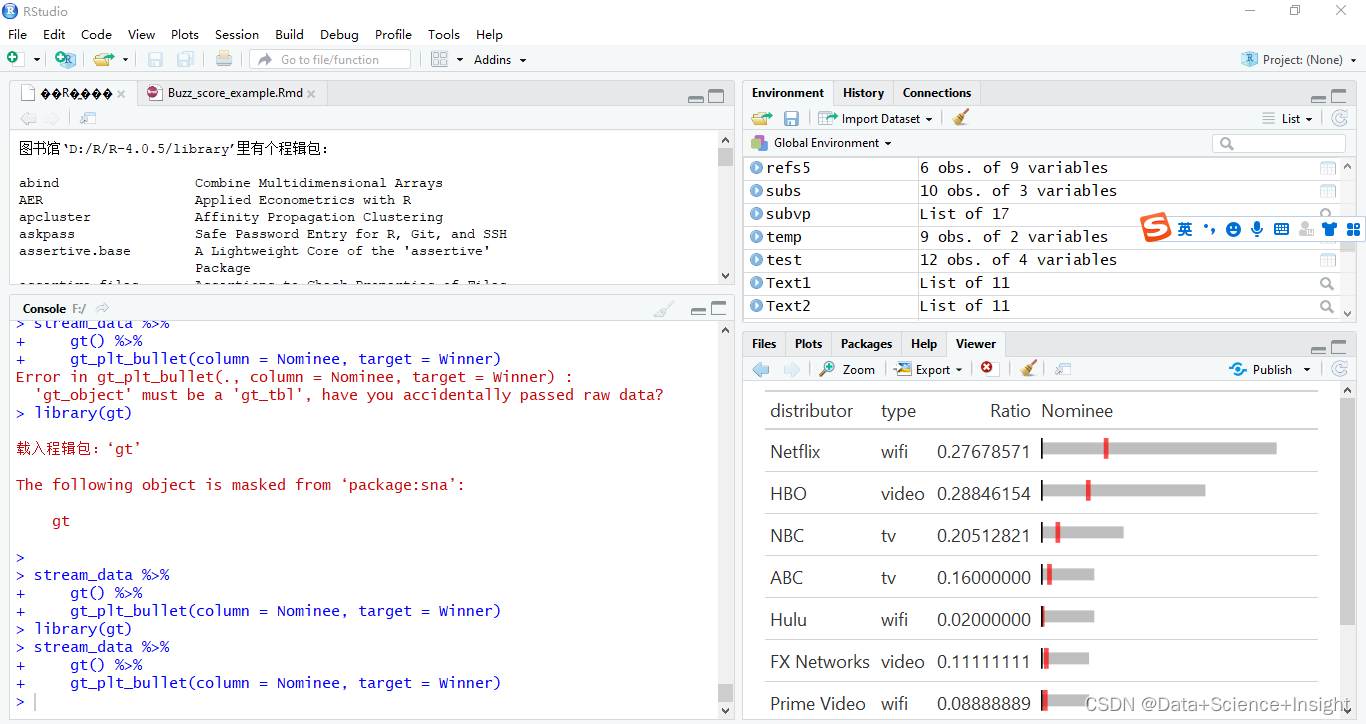Click the Save all documents icon
Viewport: 1366px width, 724px height.
[x=186, y=60]
